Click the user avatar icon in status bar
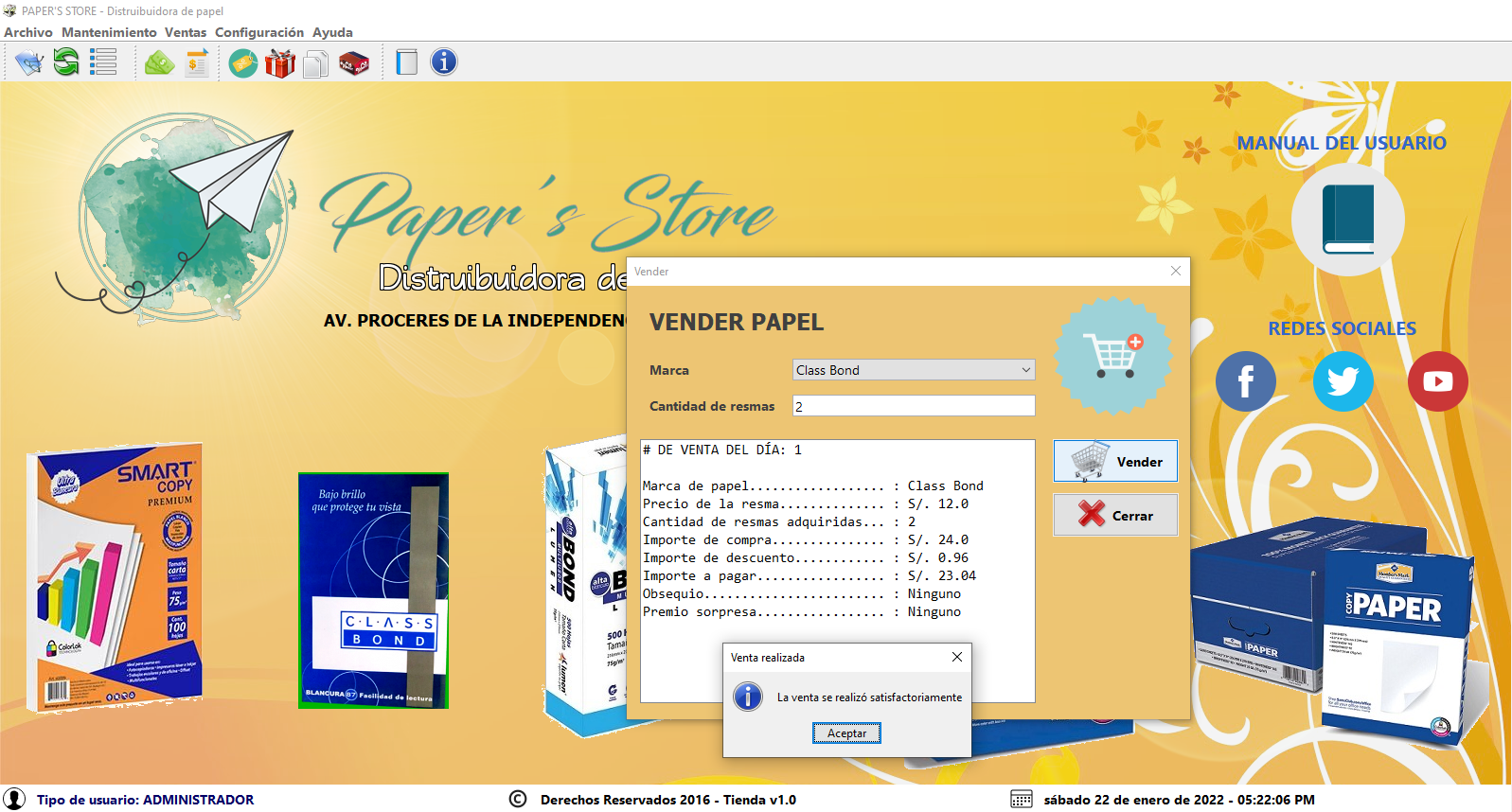This screenshot has width=1512, height=812. [14, 799]
